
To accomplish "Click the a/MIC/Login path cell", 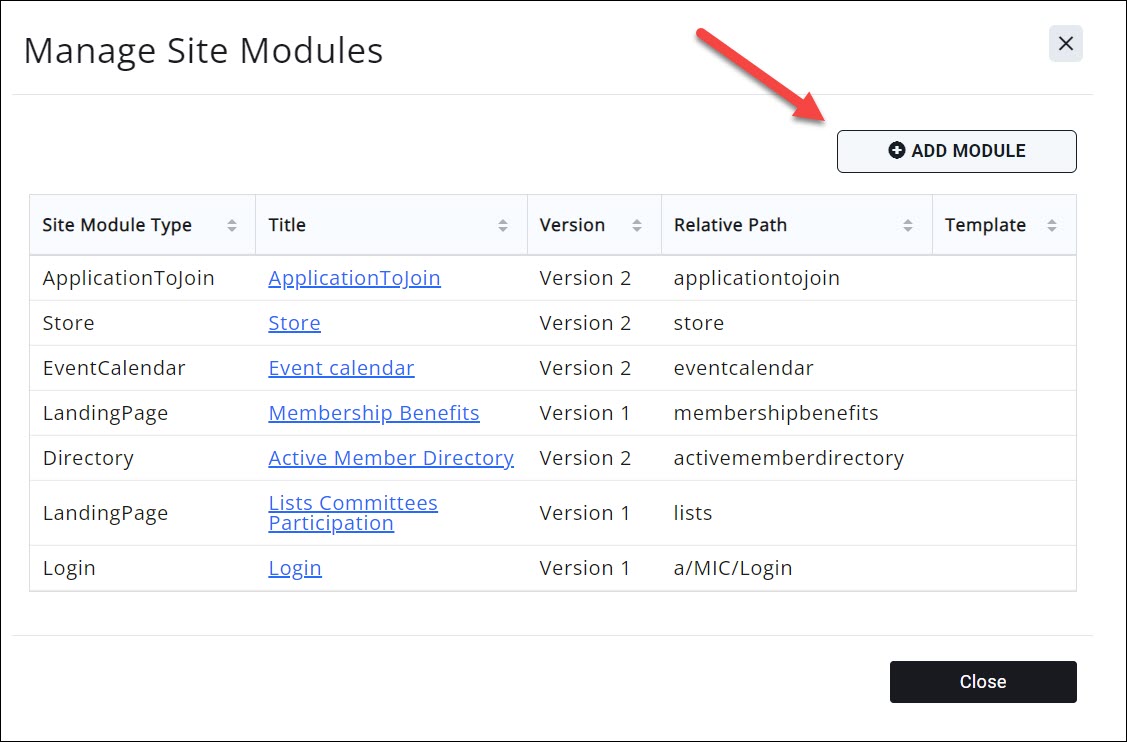I will pyautogui.click(x=733, y=568).
